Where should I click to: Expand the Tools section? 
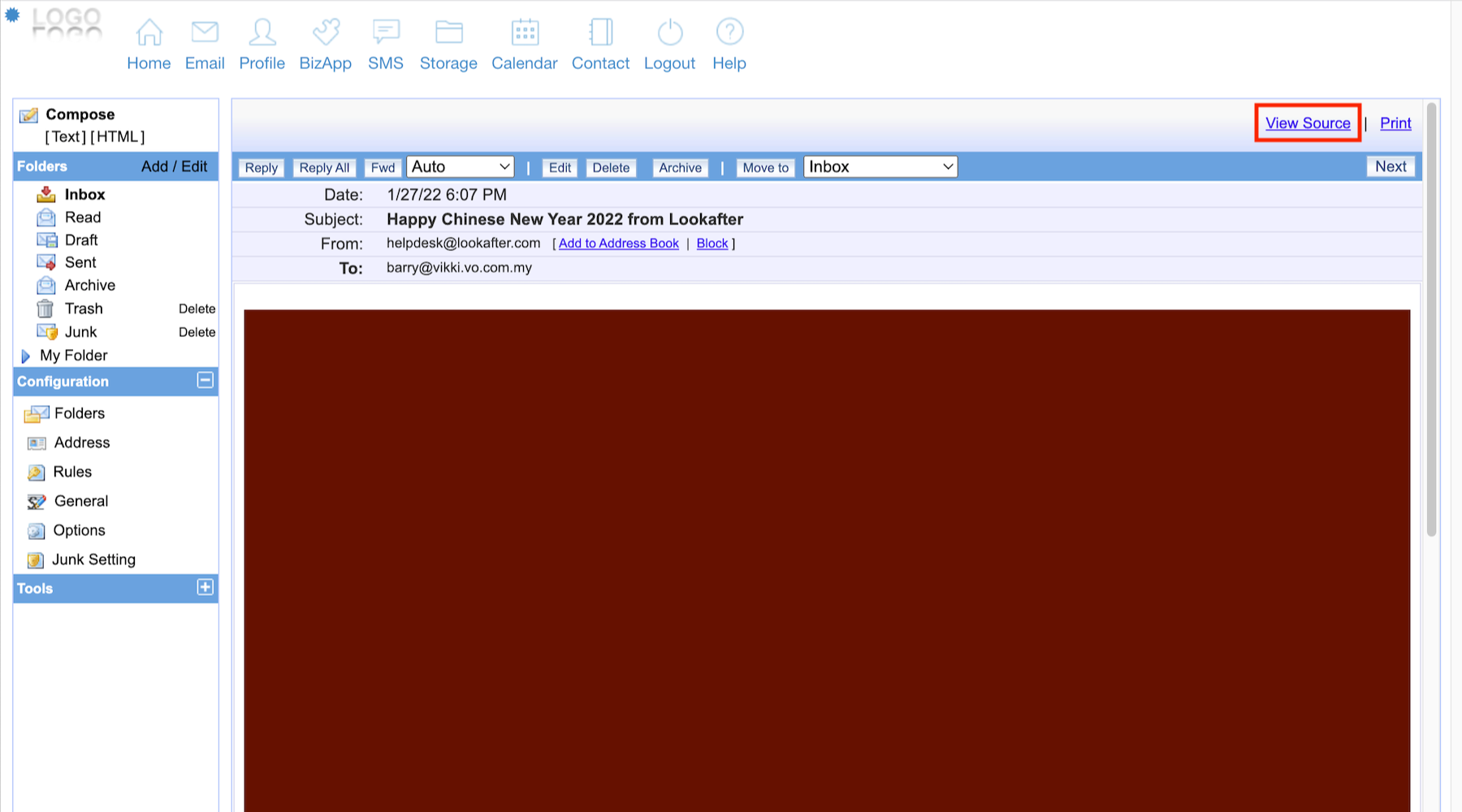click(x=205, y=588)
